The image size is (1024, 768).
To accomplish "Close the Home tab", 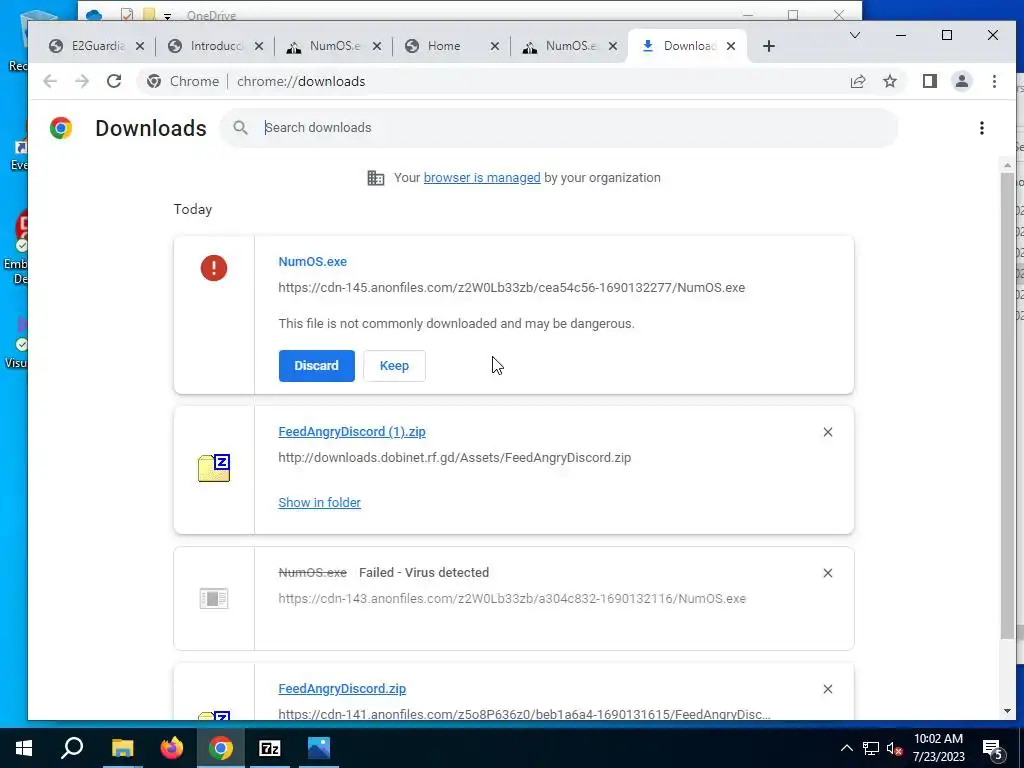I will coord(494,46).
